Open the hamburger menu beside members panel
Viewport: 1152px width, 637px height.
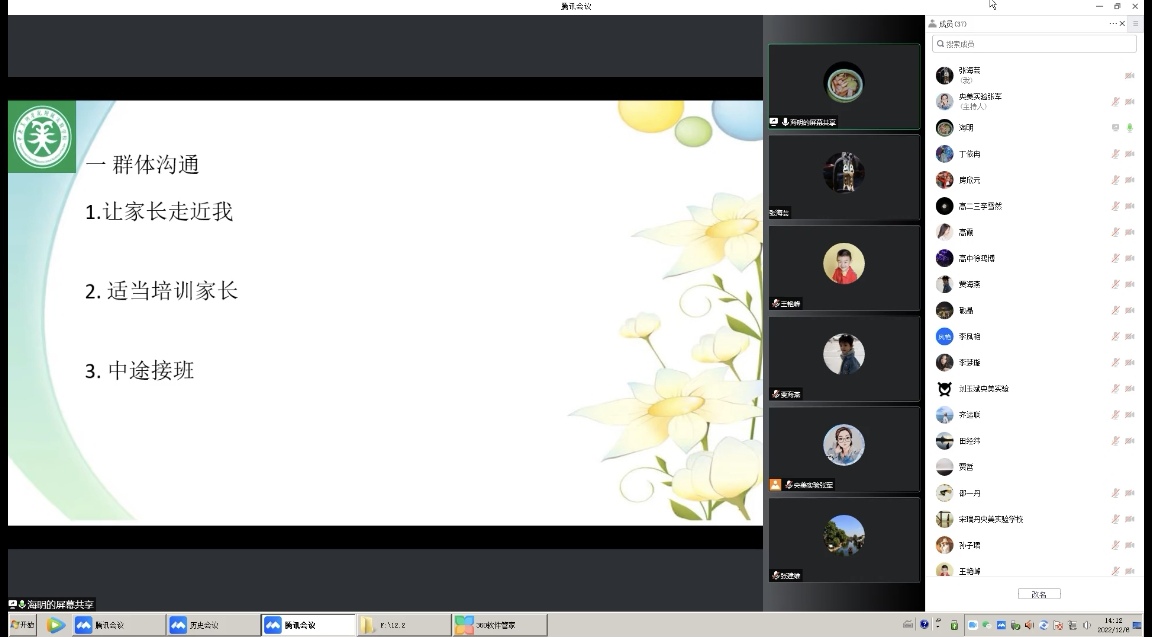tap(1135, 23)
